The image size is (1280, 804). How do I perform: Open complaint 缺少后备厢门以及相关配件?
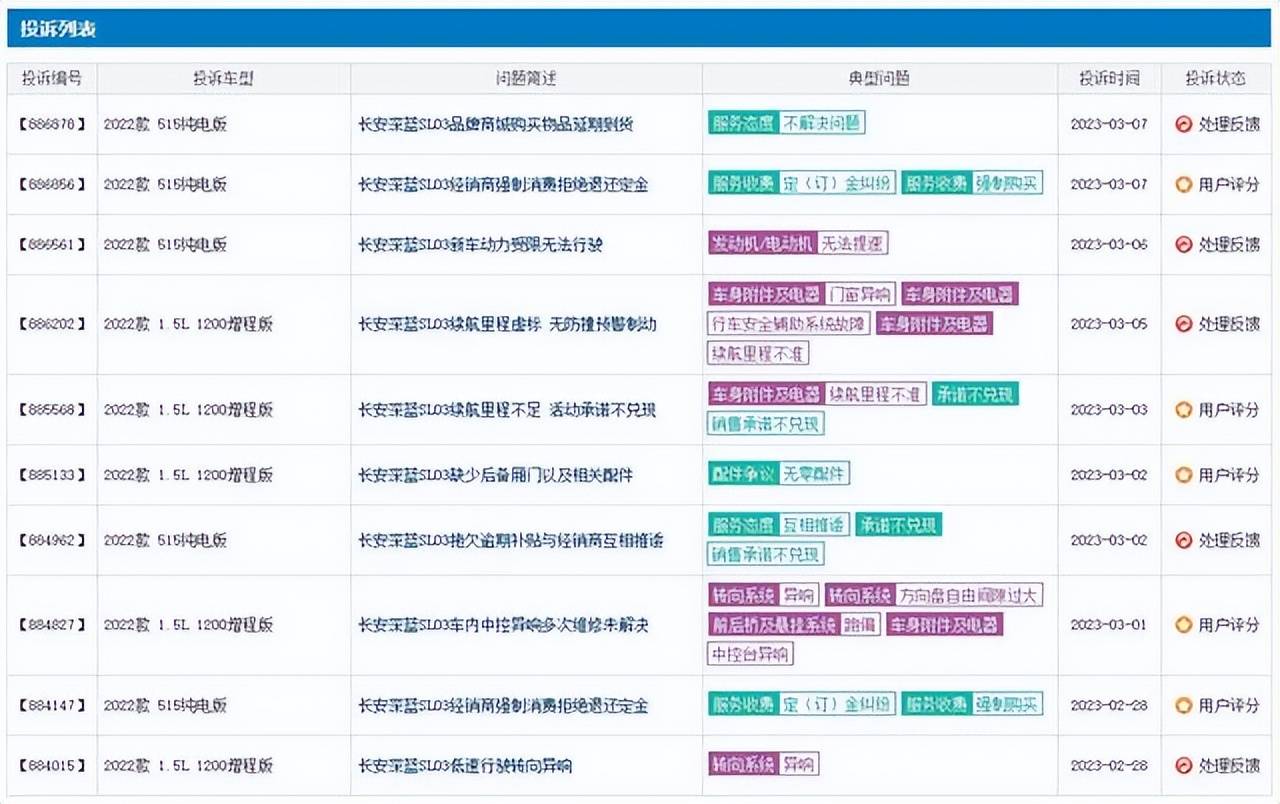pos(496,475)
